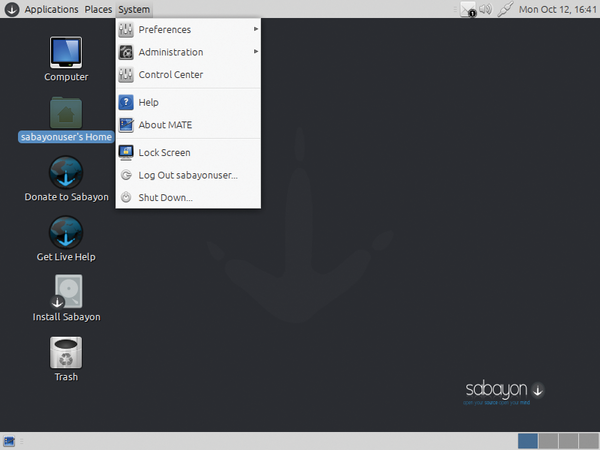Switch to the second workspace
Viewport: 600px width, 450px height.
(548, 441)
